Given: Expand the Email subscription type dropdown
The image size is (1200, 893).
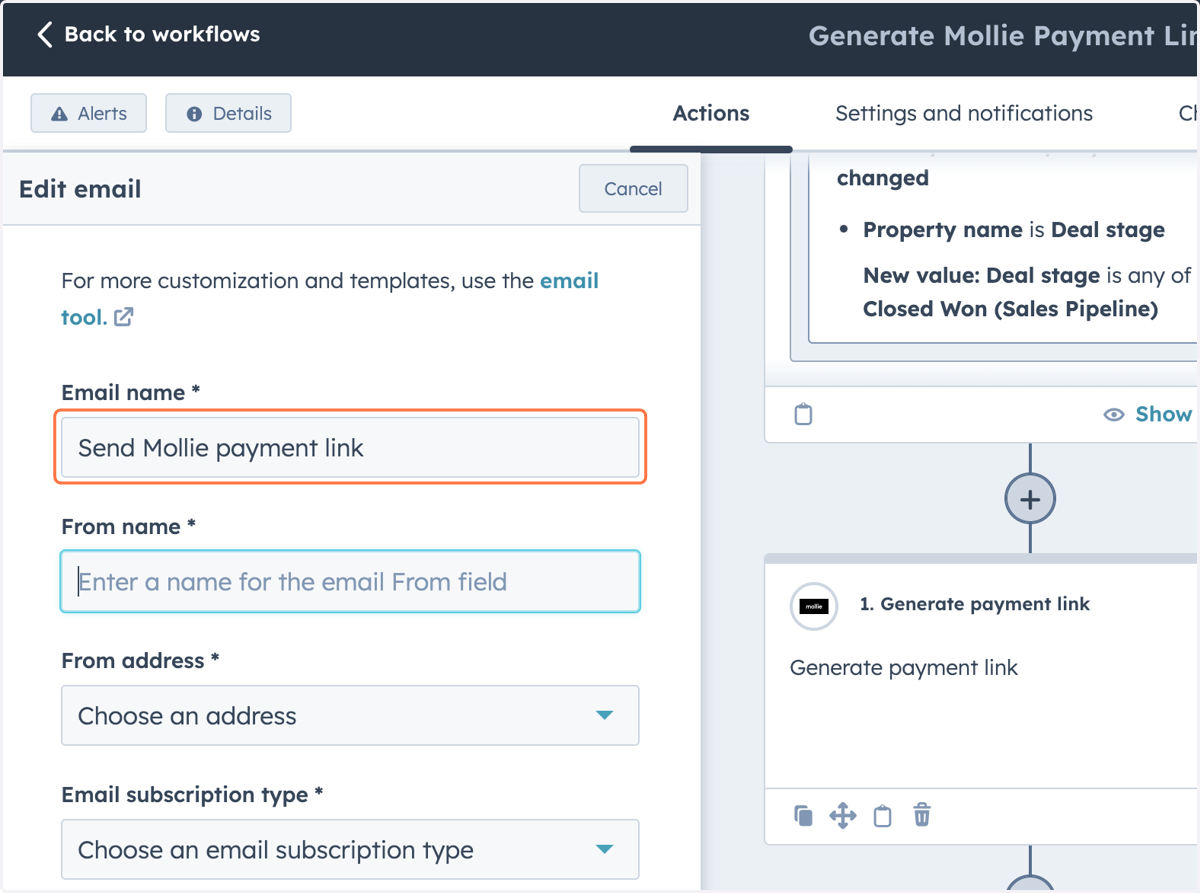Looking at the screenshot, I should (350, 849).
